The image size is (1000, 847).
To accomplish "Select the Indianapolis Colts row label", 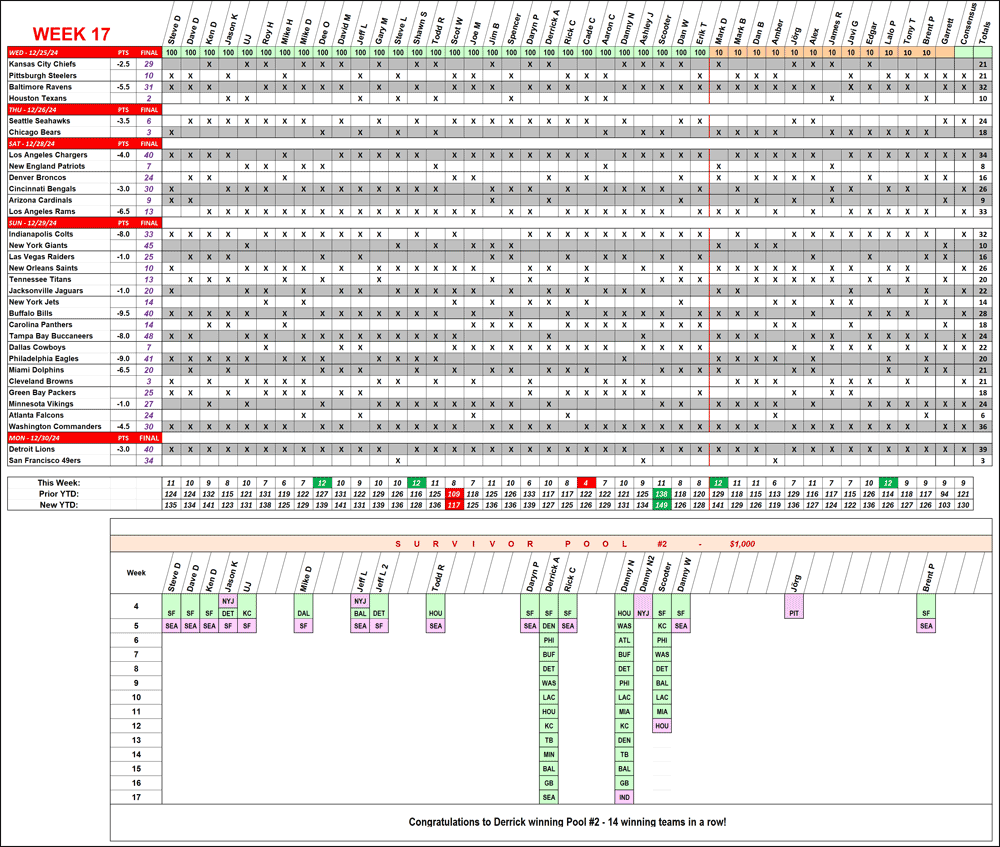I will [x=41, y=234].
